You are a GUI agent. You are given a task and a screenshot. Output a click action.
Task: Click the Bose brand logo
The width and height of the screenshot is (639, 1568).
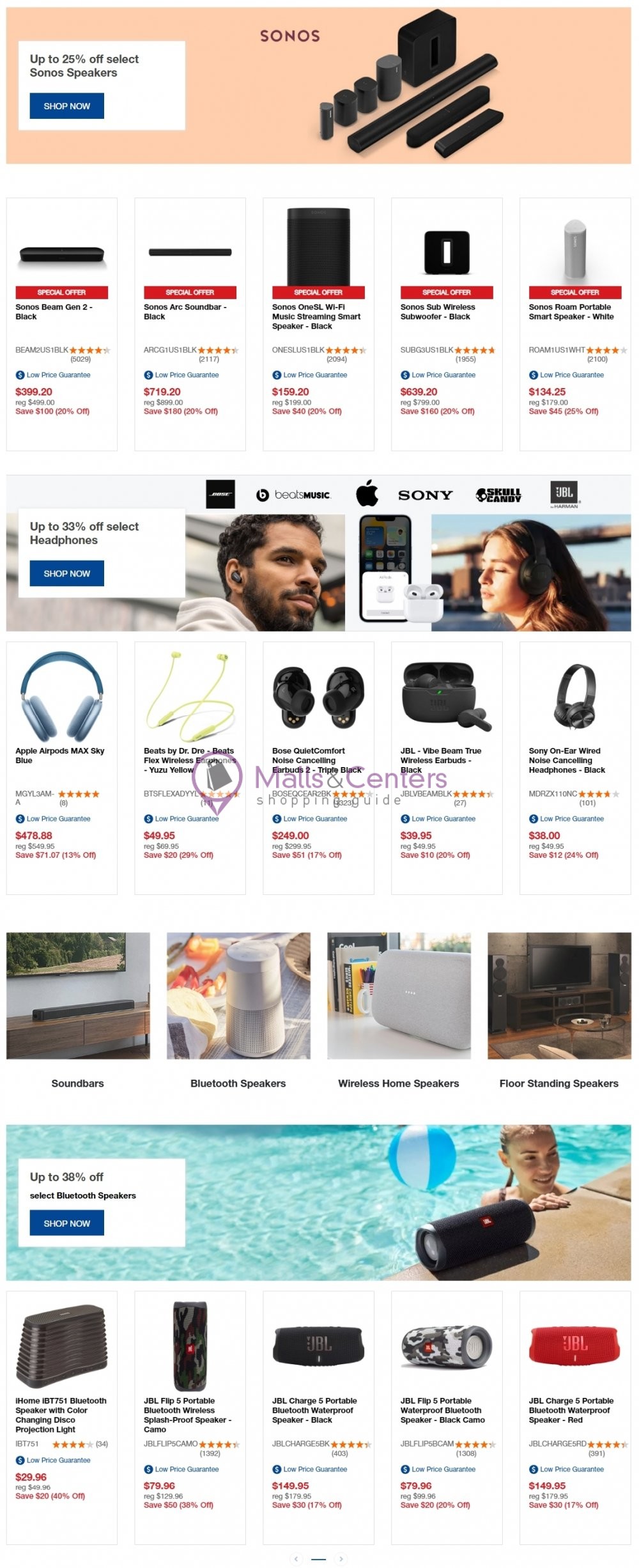tap(220, 494)
